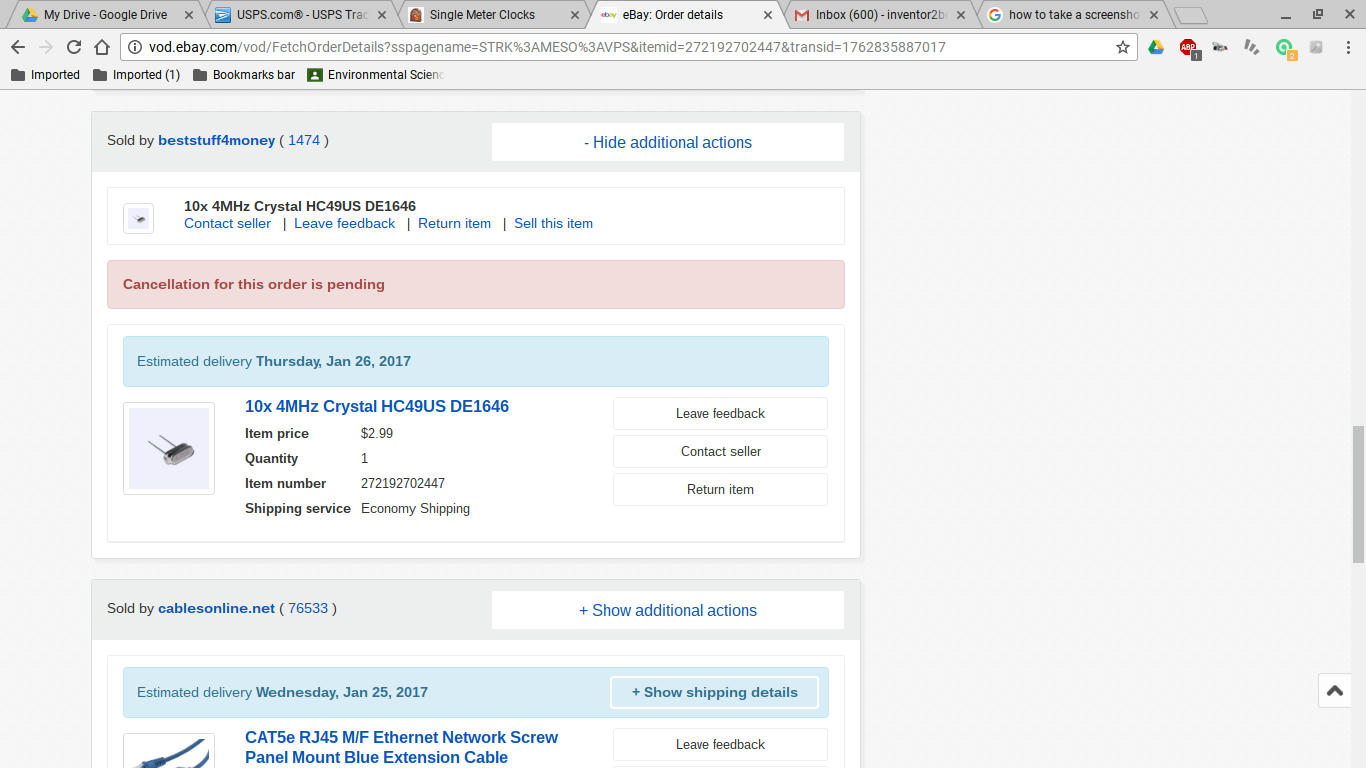View site information icon in address bar
The image size is (1366, 768).
pyautogui.click(x=135, y=47)
